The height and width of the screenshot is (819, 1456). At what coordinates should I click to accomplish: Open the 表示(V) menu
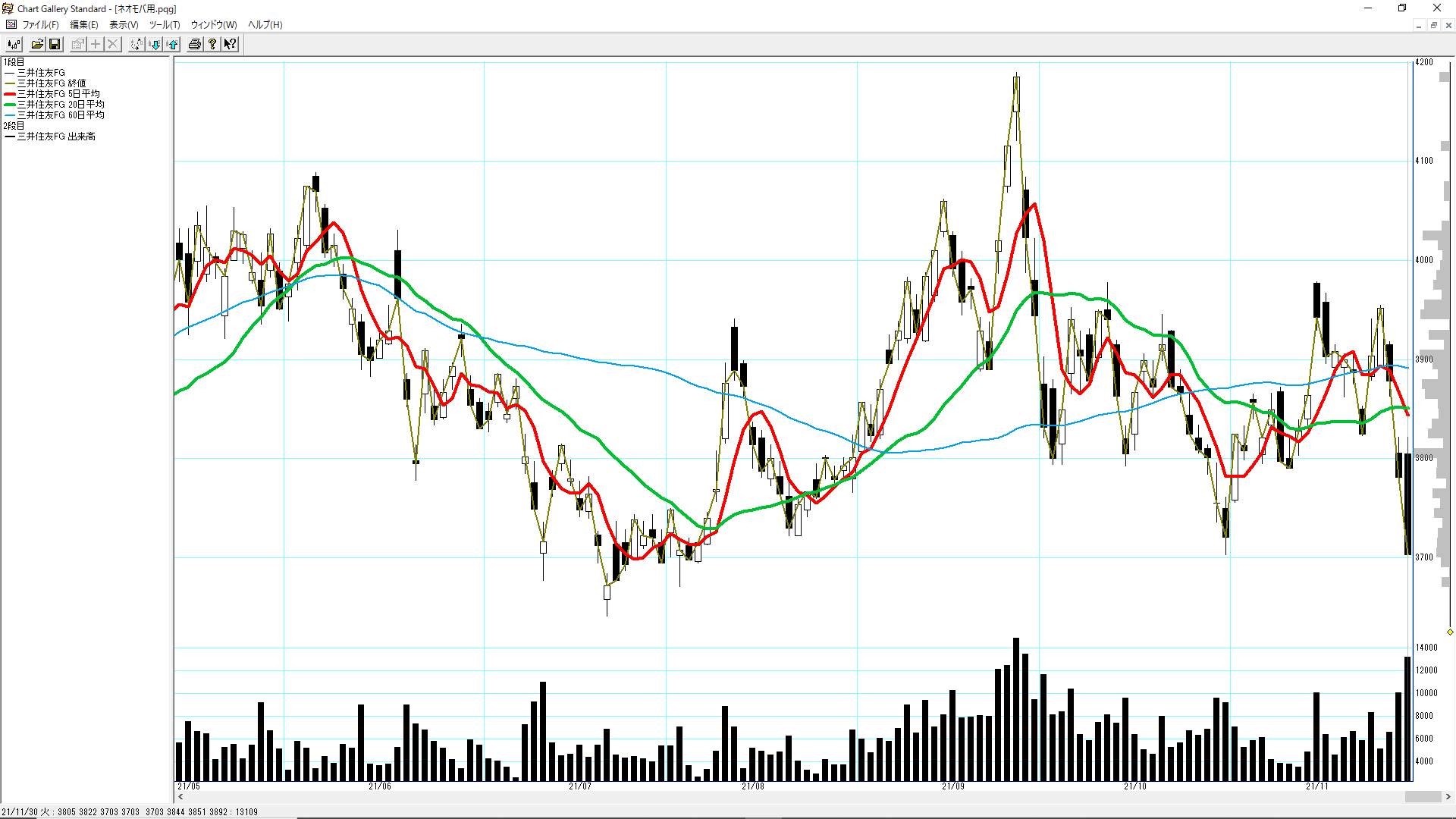coord(124,25)
